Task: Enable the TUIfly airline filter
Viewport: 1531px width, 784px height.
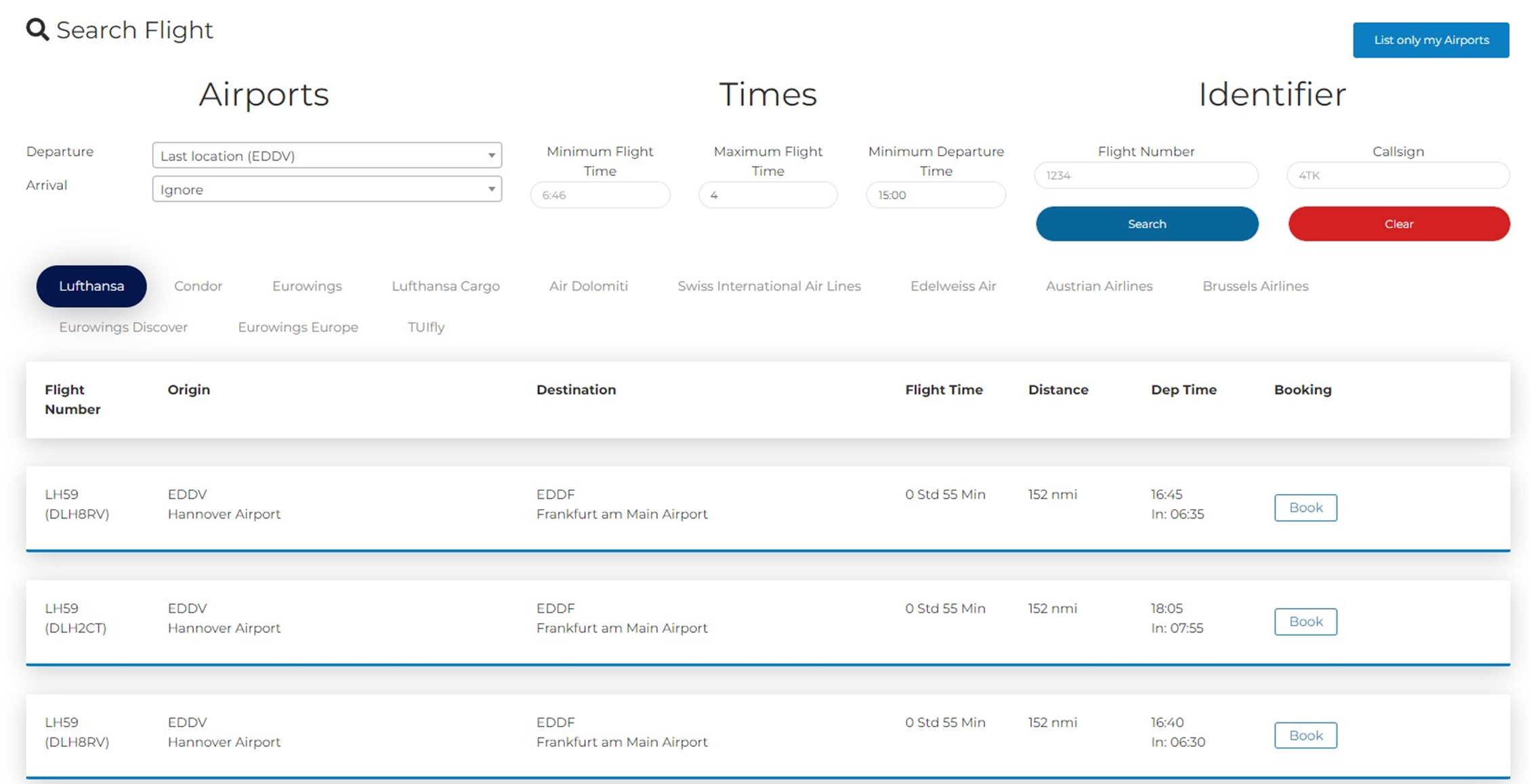Action: coord(425,327)
